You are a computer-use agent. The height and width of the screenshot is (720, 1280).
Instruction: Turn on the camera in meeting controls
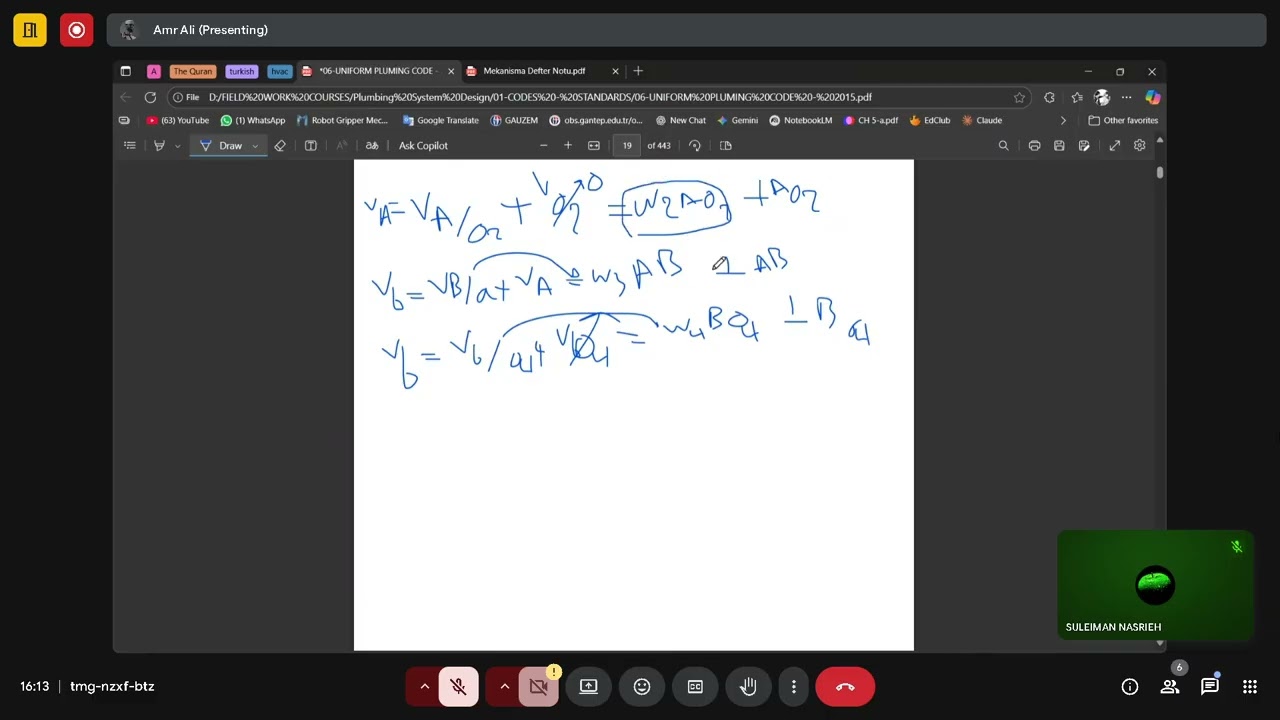tap(539, 686)
